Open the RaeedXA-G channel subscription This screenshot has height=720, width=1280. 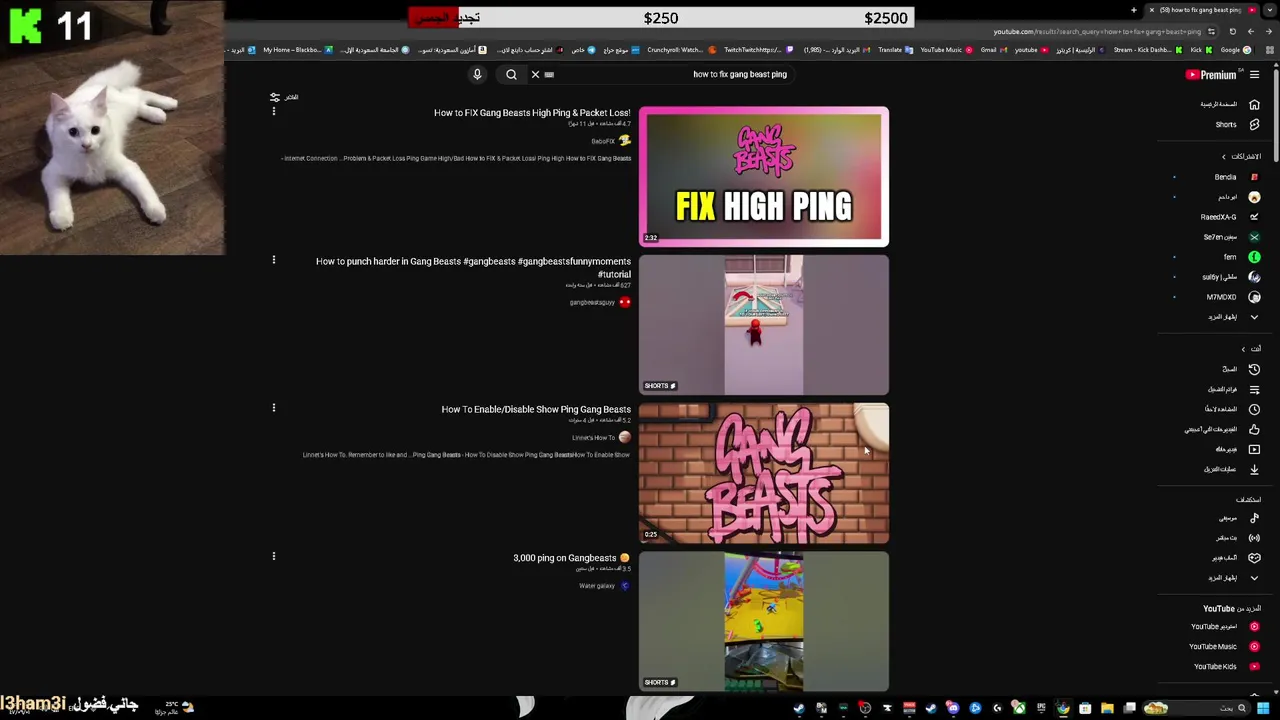(1229, 217)
